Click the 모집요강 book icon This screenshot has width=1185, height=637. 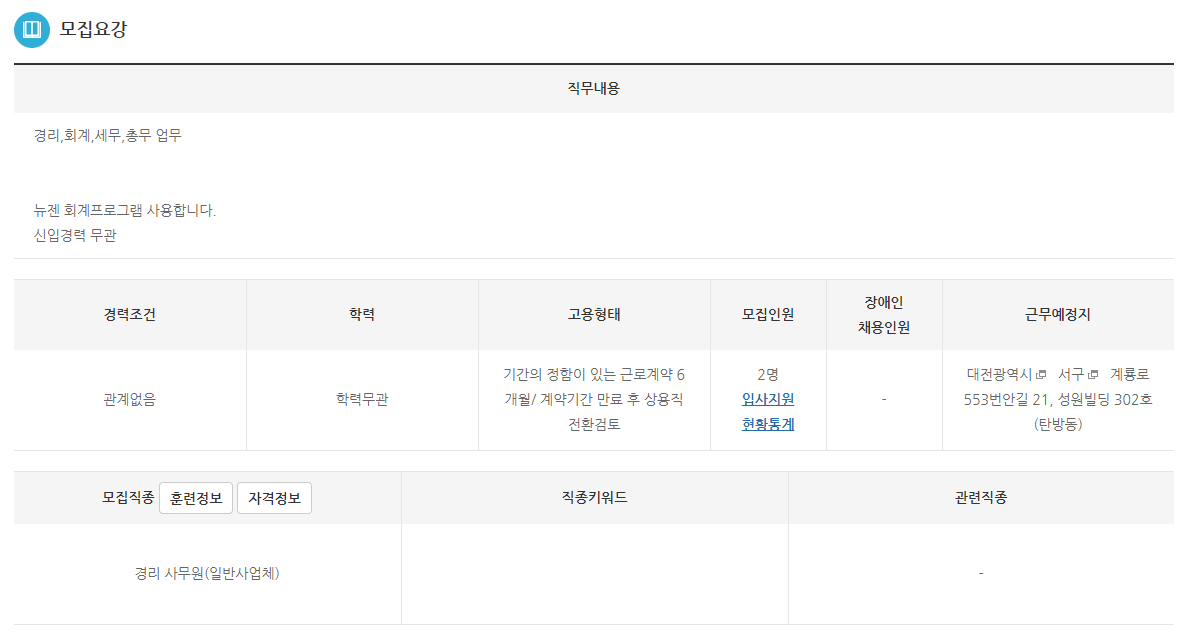31,30
